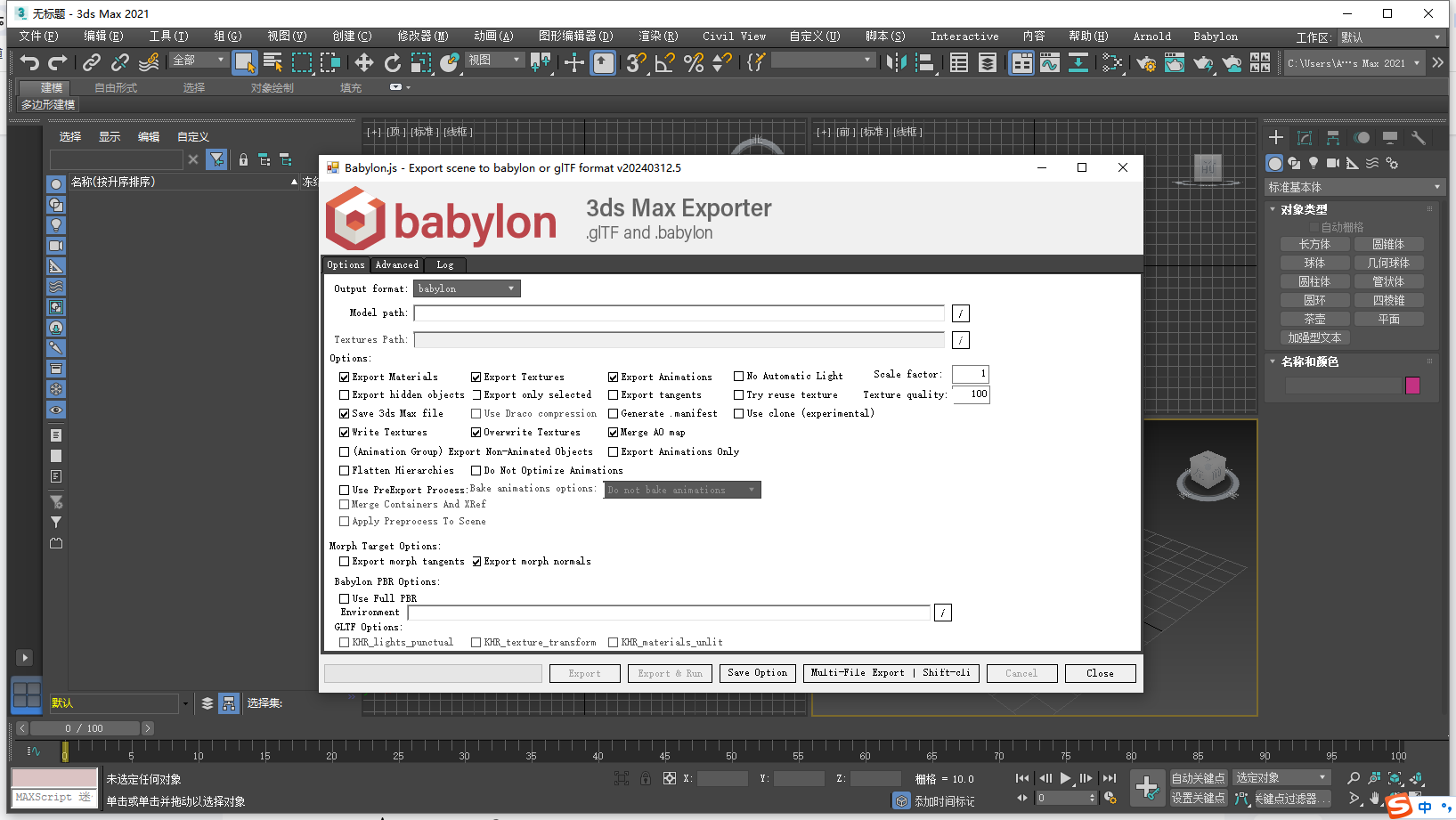
Task: Switch to the Modify command panel
Action: pyautogui.click(x=1305, y=138)
